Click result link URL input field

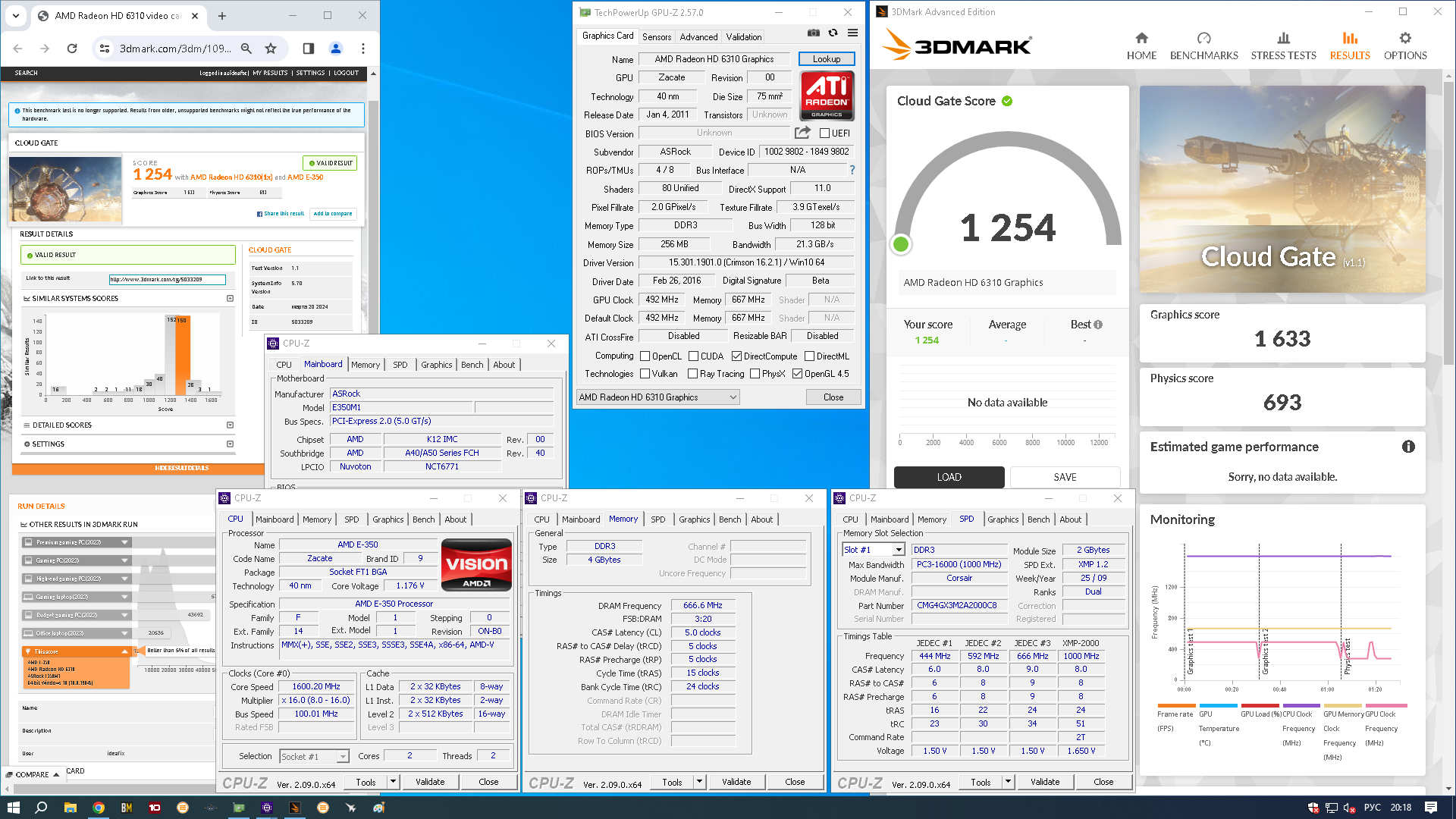point(168,279)
